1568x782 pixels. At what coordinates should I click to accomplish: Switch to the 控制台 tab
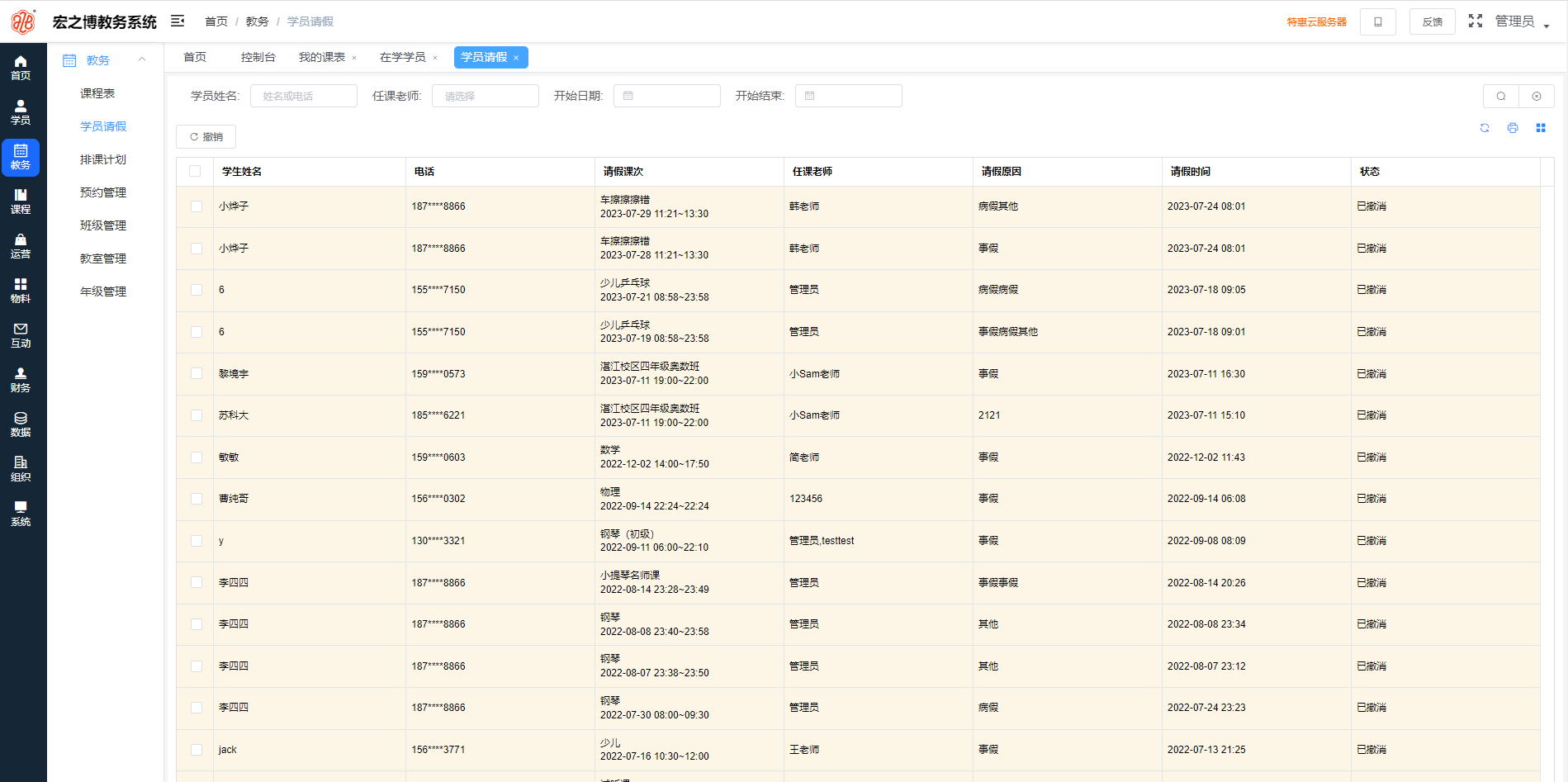[x=258, y=57]
